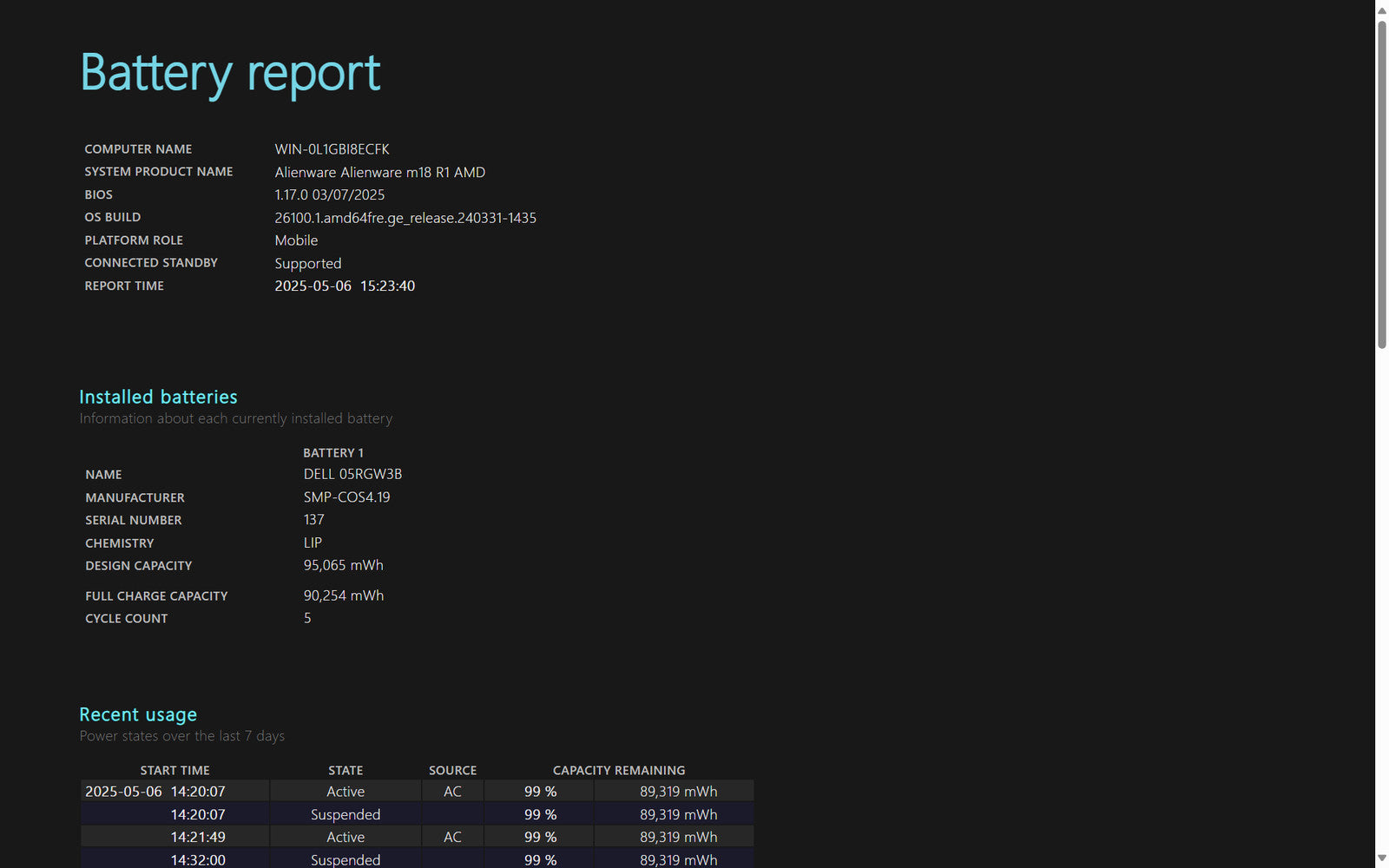
Task: Click the scrollbar down arrow
Action: [1382, 858]
